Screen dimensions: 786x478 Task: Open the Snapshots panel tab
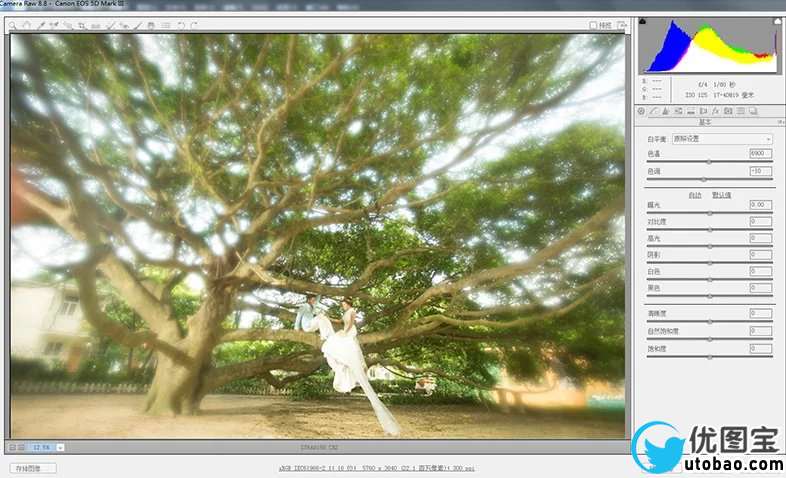click(753, 111)
